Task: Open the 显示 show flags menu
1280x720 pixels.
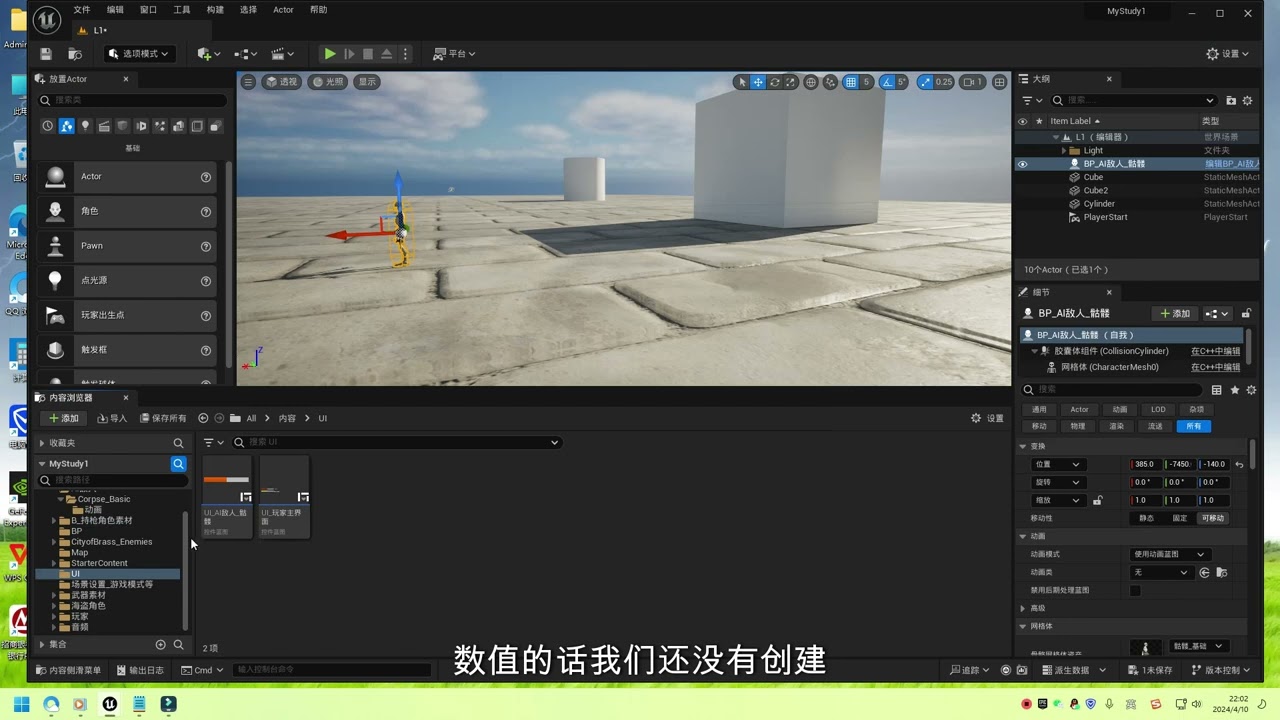Action: tap(367, 82)
